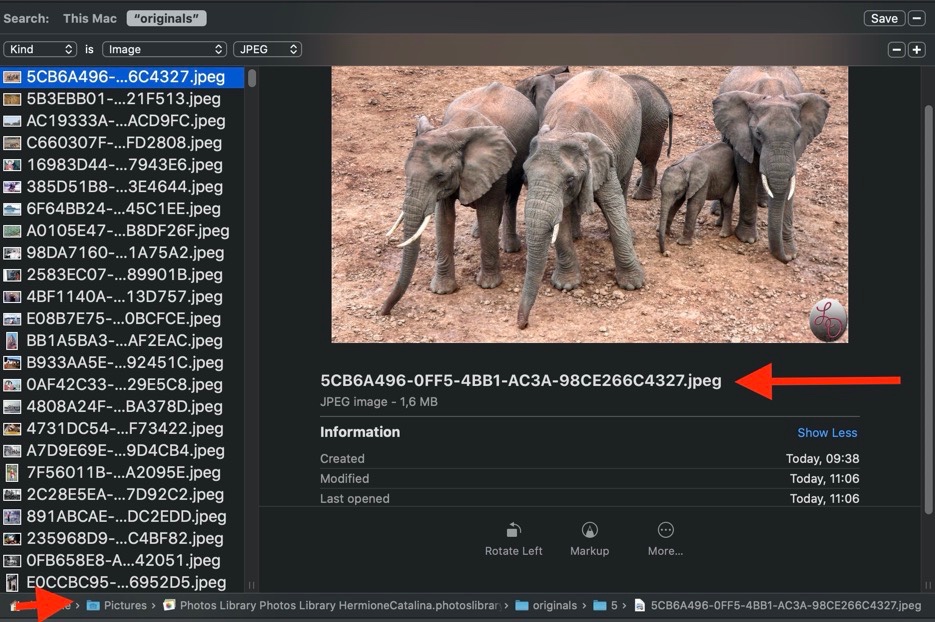The height and width of the screenshot is (622, 935).
Task: Click the minus button beside Save
Action: click(x=916, y=18)
